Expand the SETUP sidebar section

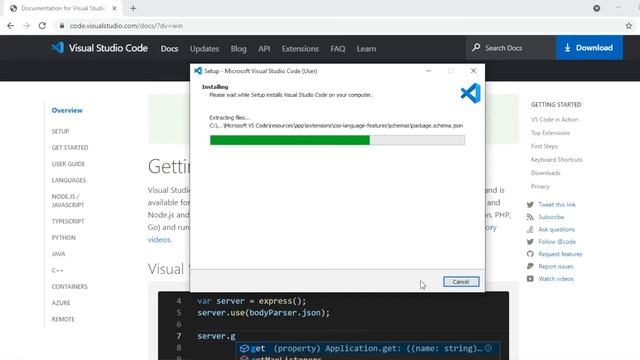pos(60,131)
